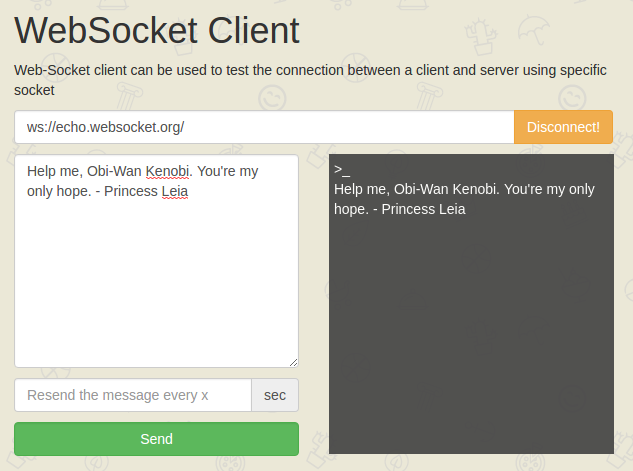The width and height of the screenshot is (633, 471).
Task: Click inside the message text area
Action: 156,280
